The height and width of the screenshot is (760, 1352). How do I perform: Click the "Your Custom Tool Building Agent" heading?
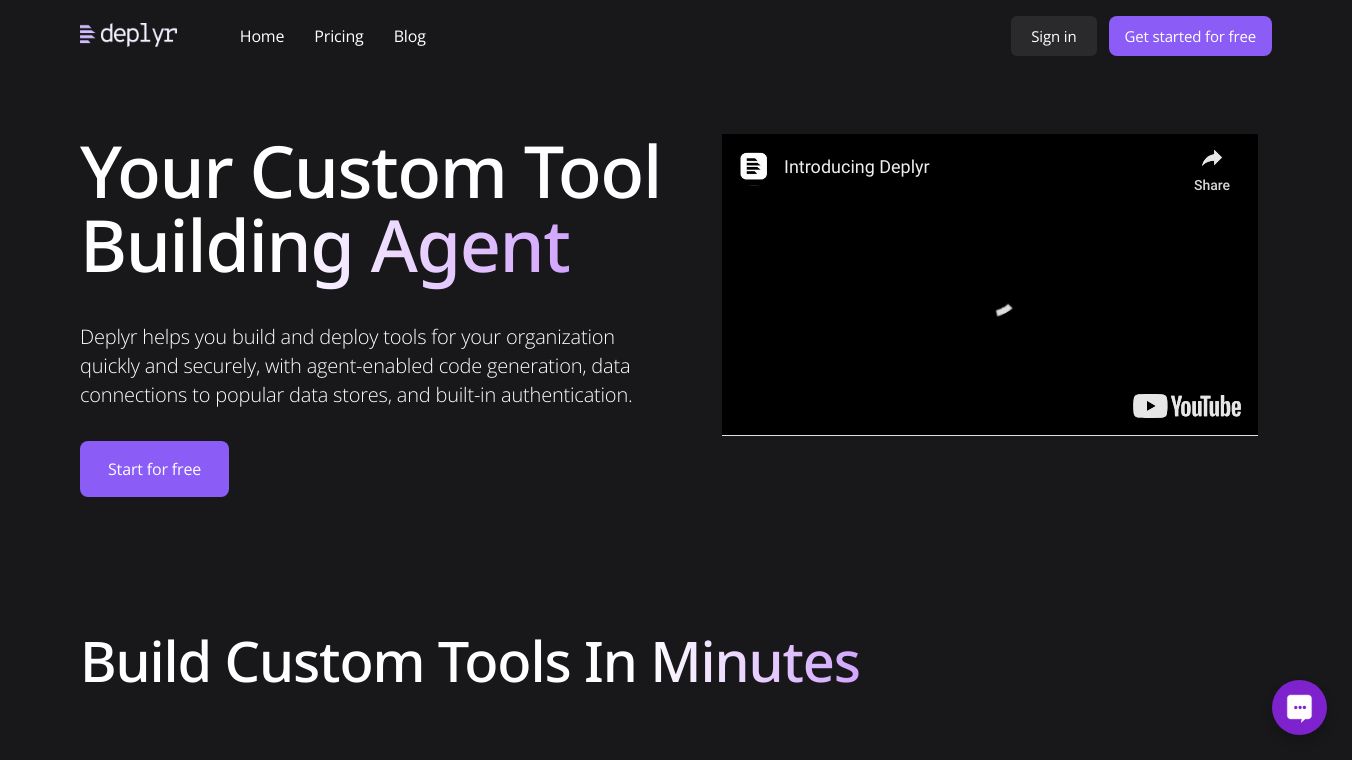coord(371,210)
